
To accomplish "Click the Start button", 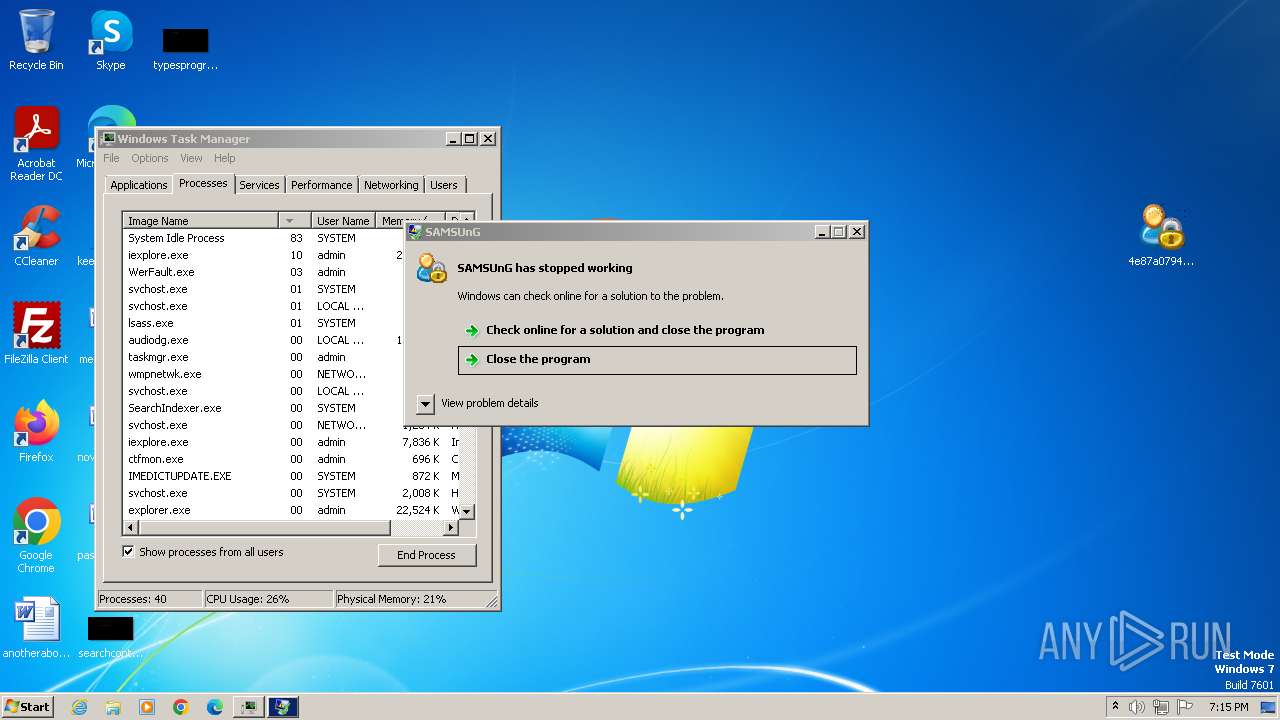I will pos(27,707).
